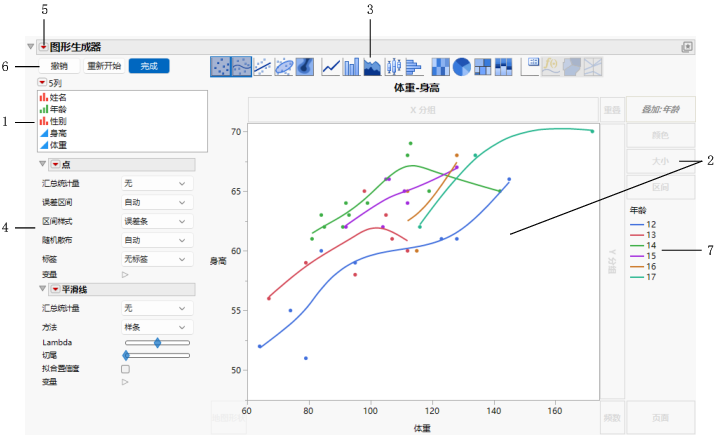Click legend entry 17 for 年龄

tap(643, 277)
